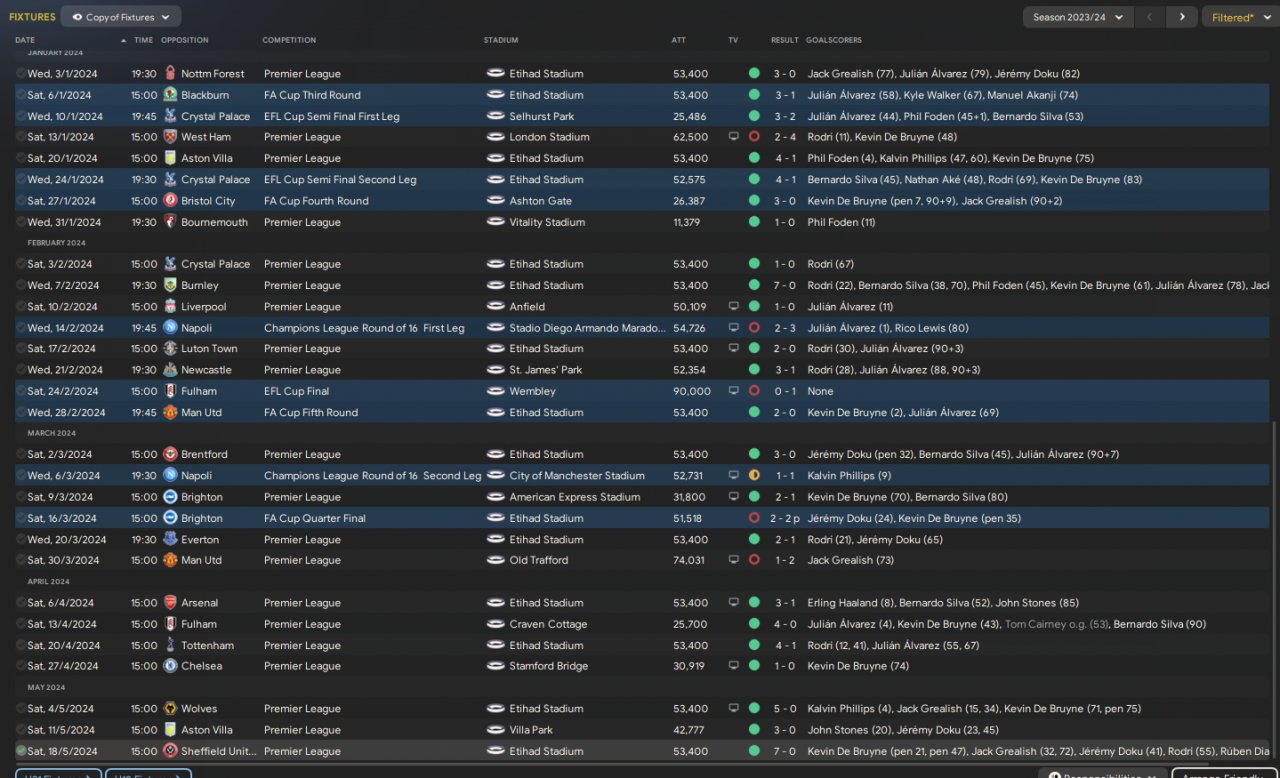
Task: Click the Chelsea club badge
Action: (170, 666)
